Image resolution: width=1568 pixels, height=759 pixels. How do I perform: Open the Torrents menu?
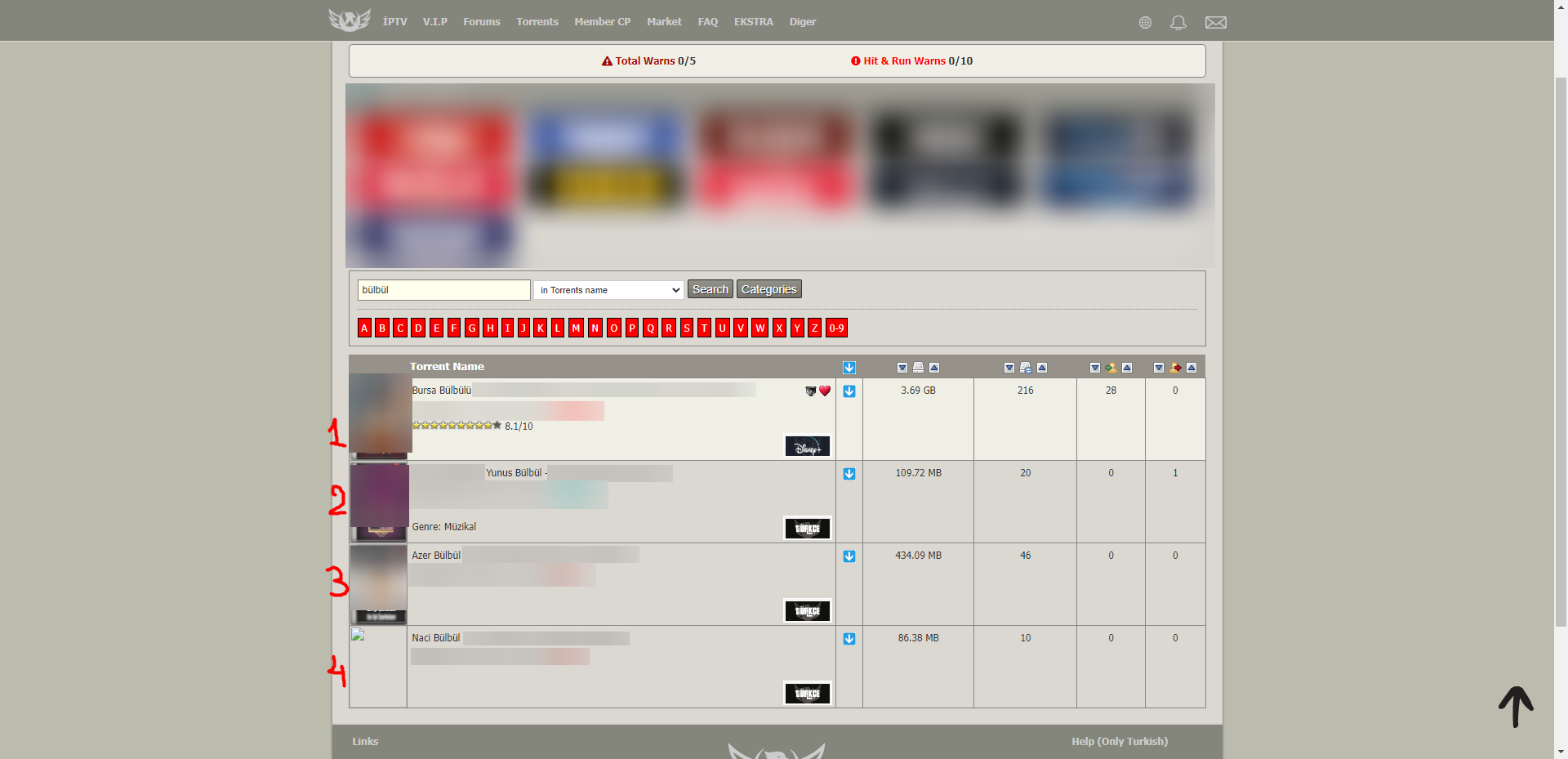tap(537, 22)
